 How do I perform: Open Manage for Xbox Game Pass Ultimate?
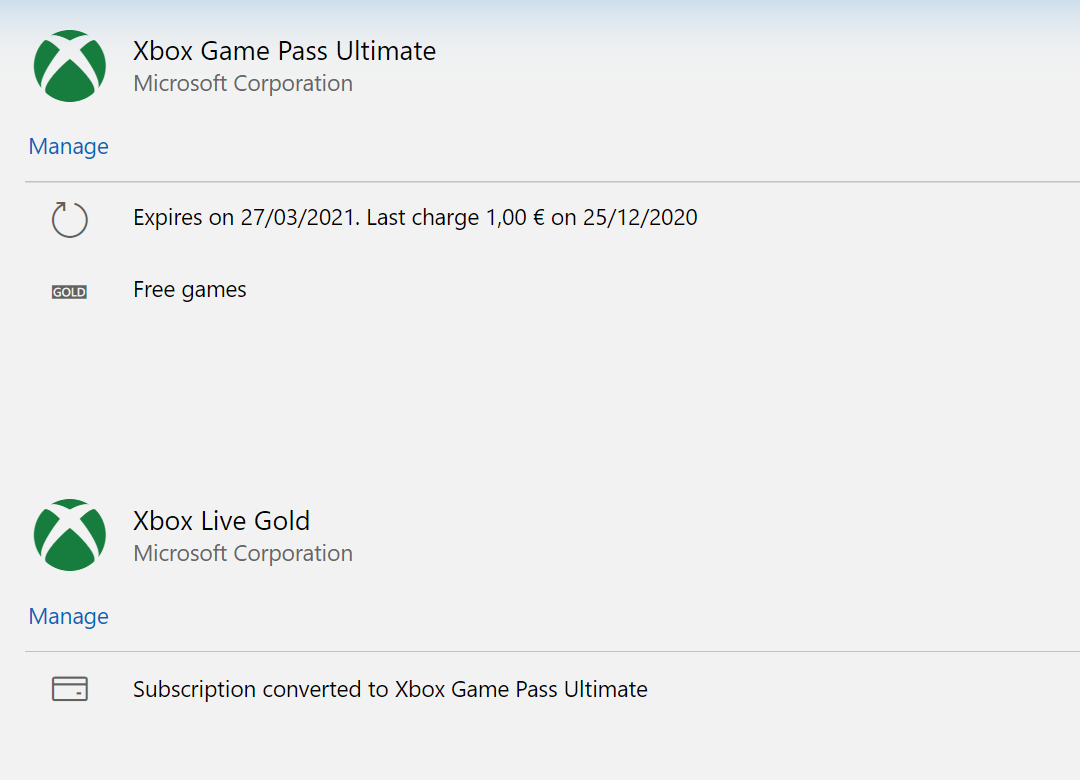coord(68,147)
